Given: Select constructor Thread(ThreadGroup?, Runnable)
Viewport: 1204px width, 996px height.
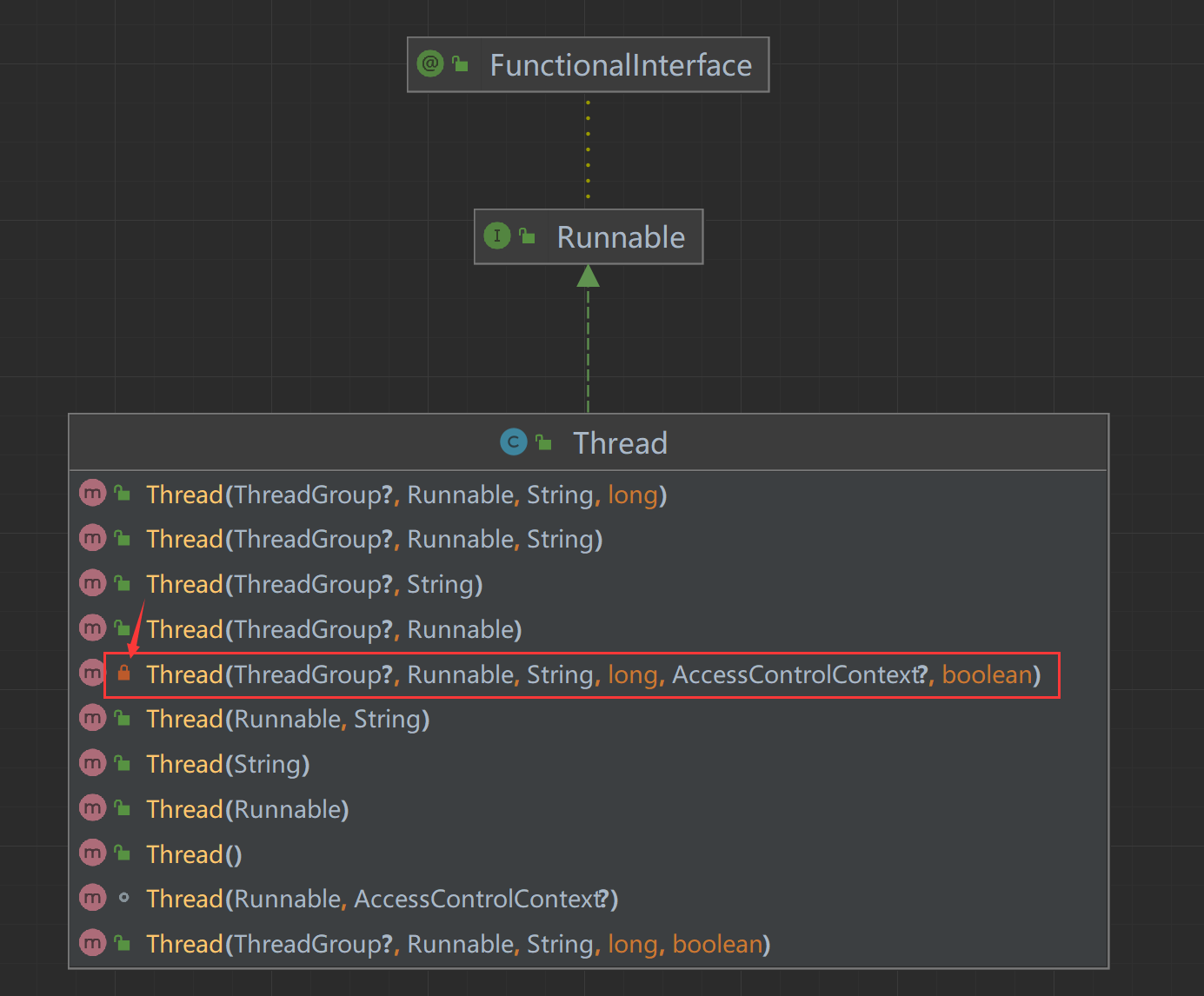Looking at the screenshot, I should tap(334, 629).
